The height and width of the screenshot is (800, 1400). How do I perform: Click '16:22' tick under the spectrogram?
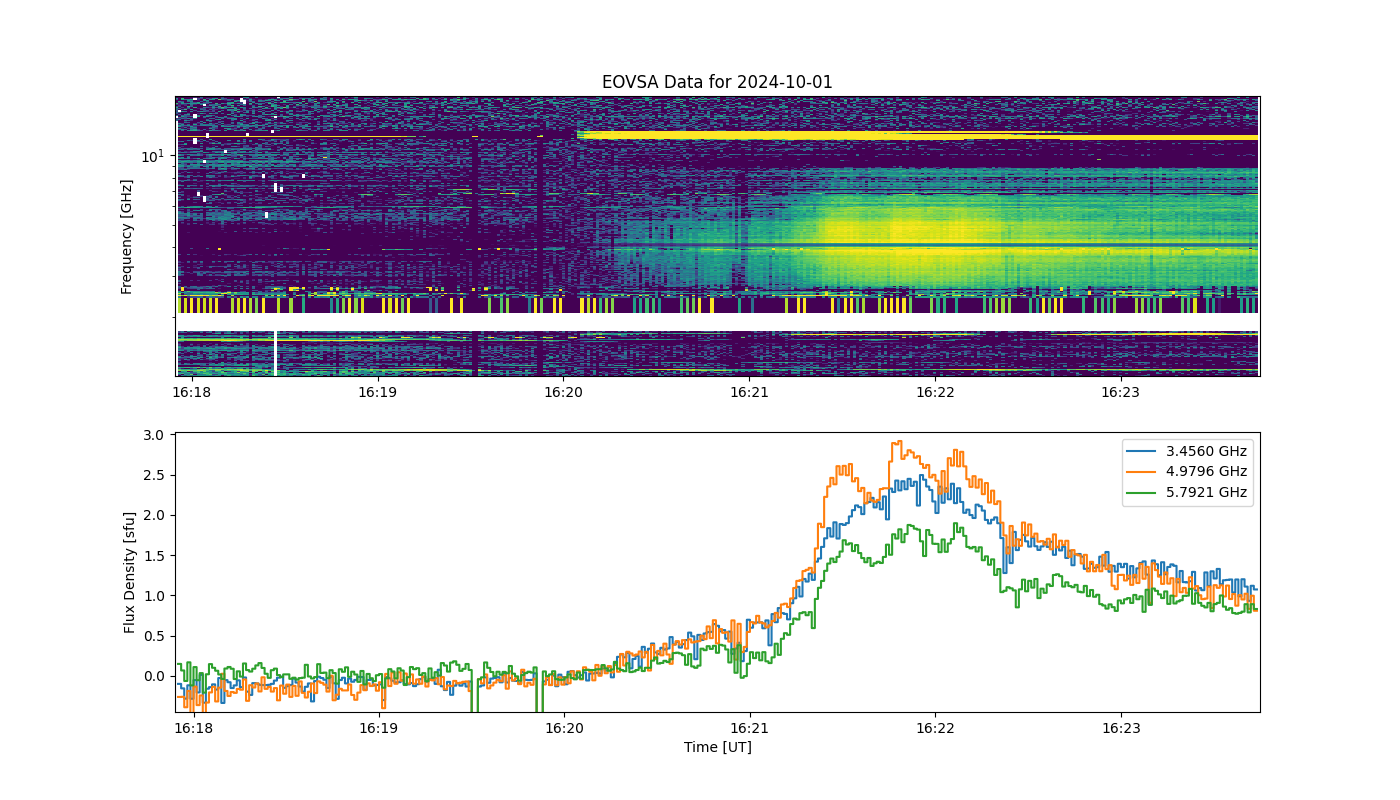(935, 393)
